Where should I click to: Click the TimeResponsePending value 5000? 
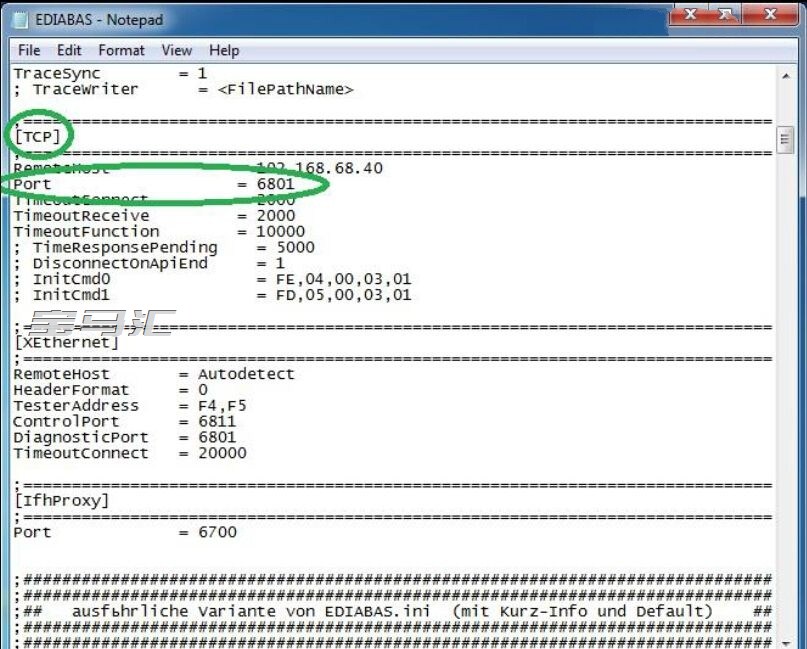(295, 248)
